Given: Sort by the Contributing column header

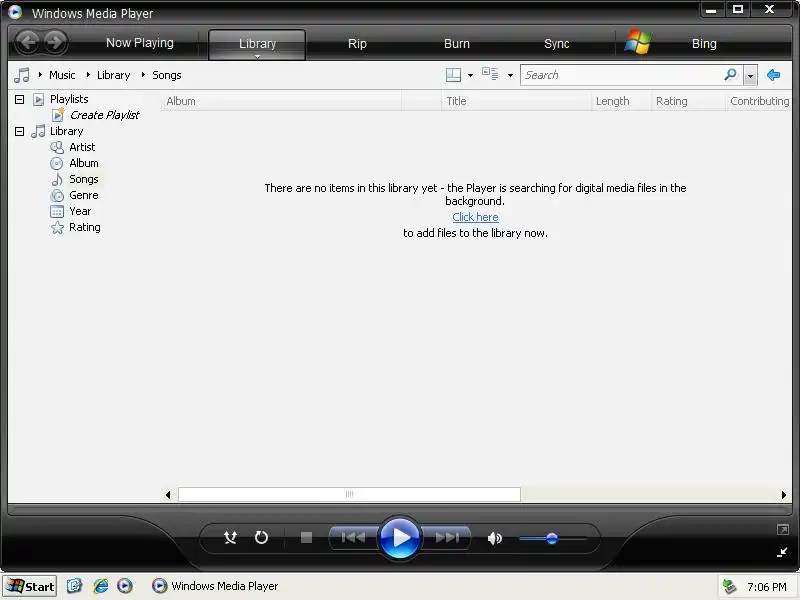Looking at the screenshot, I should (x=759, y=101).
